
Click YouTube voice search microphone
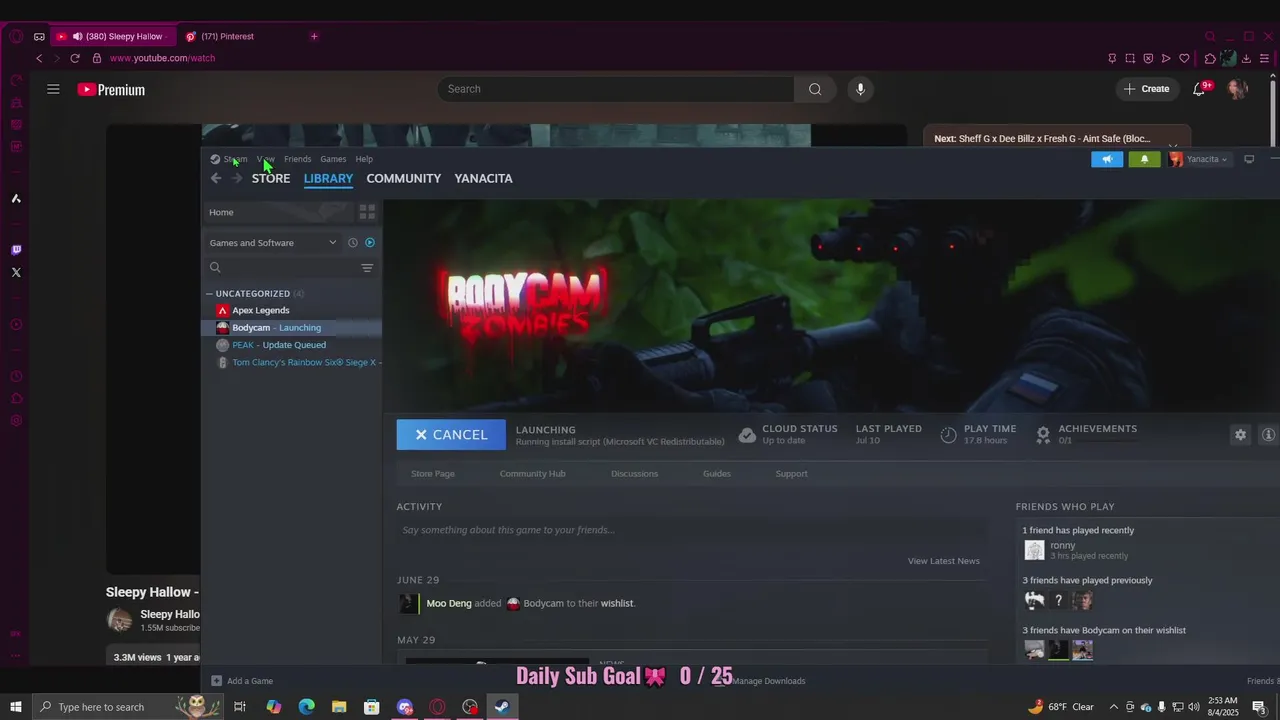[860, 89]
